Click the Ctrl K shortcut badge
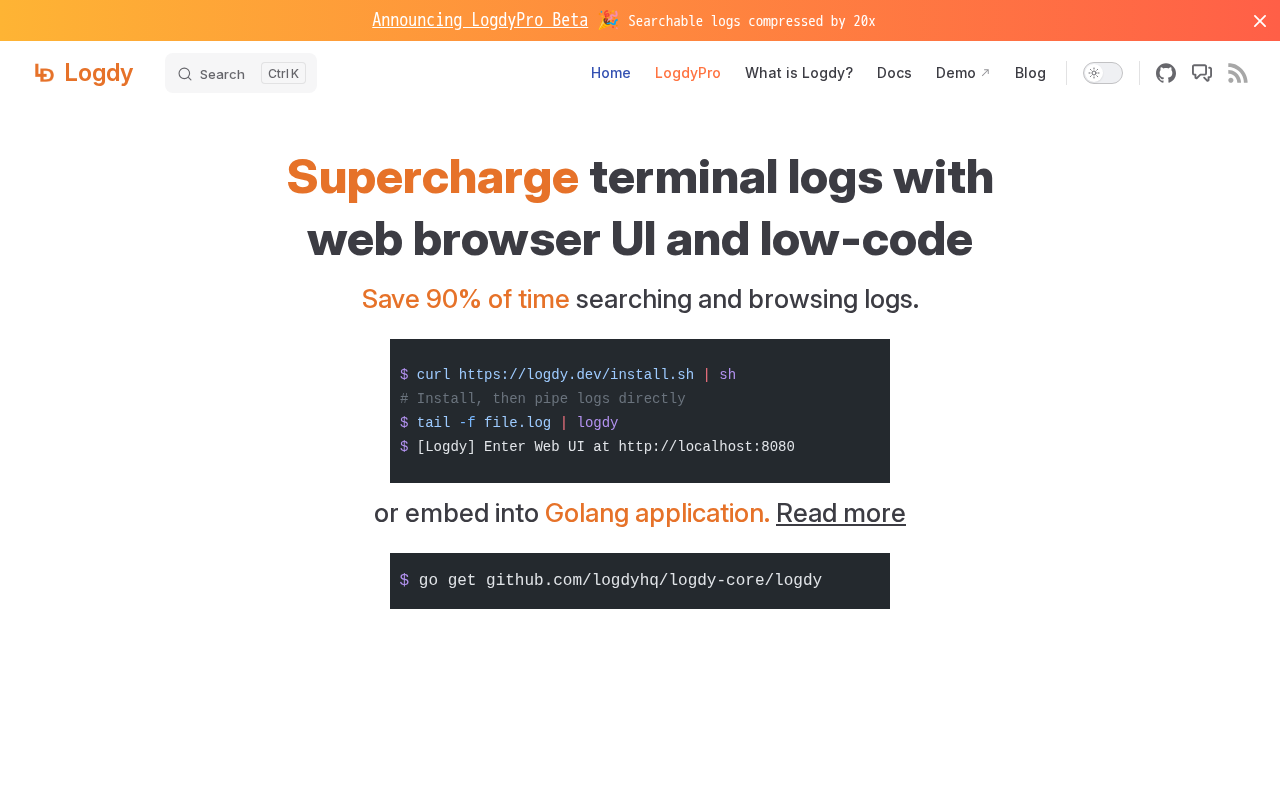Viewport: 1280px width, 800px height. pos(283,73)
